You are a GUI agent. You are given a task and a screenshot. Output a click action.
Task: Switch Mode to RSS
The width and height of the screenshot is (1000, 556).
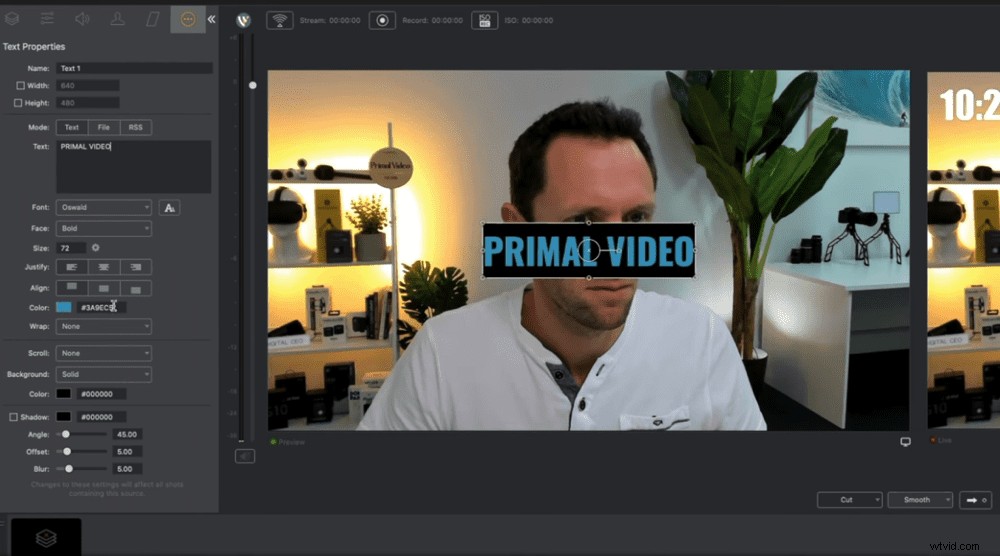135,128
